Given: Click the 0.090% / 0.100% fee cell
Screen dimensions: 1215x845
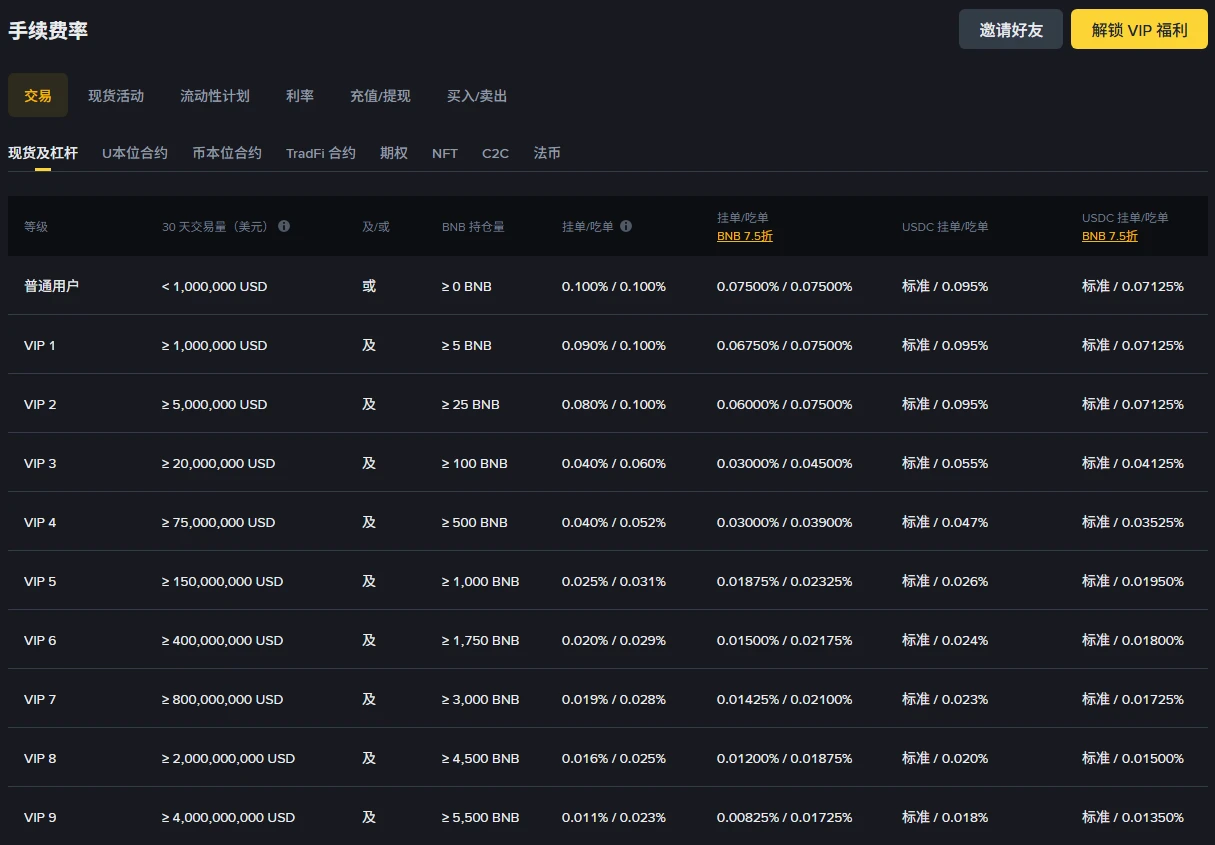Looking at the screenshot, I should click(x=614, y=345).
